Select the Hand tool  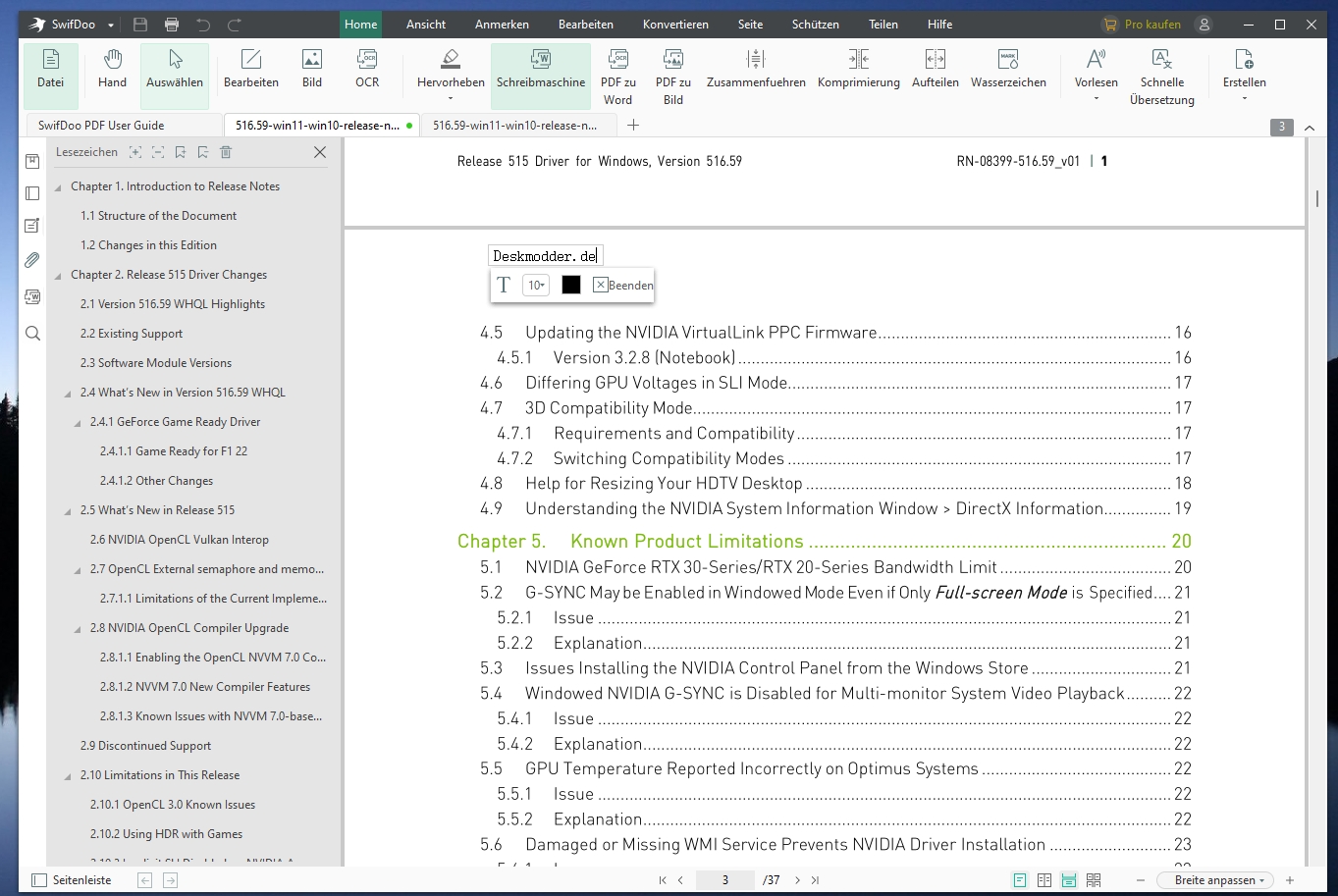pyautogui.click(x=113, y=69)
